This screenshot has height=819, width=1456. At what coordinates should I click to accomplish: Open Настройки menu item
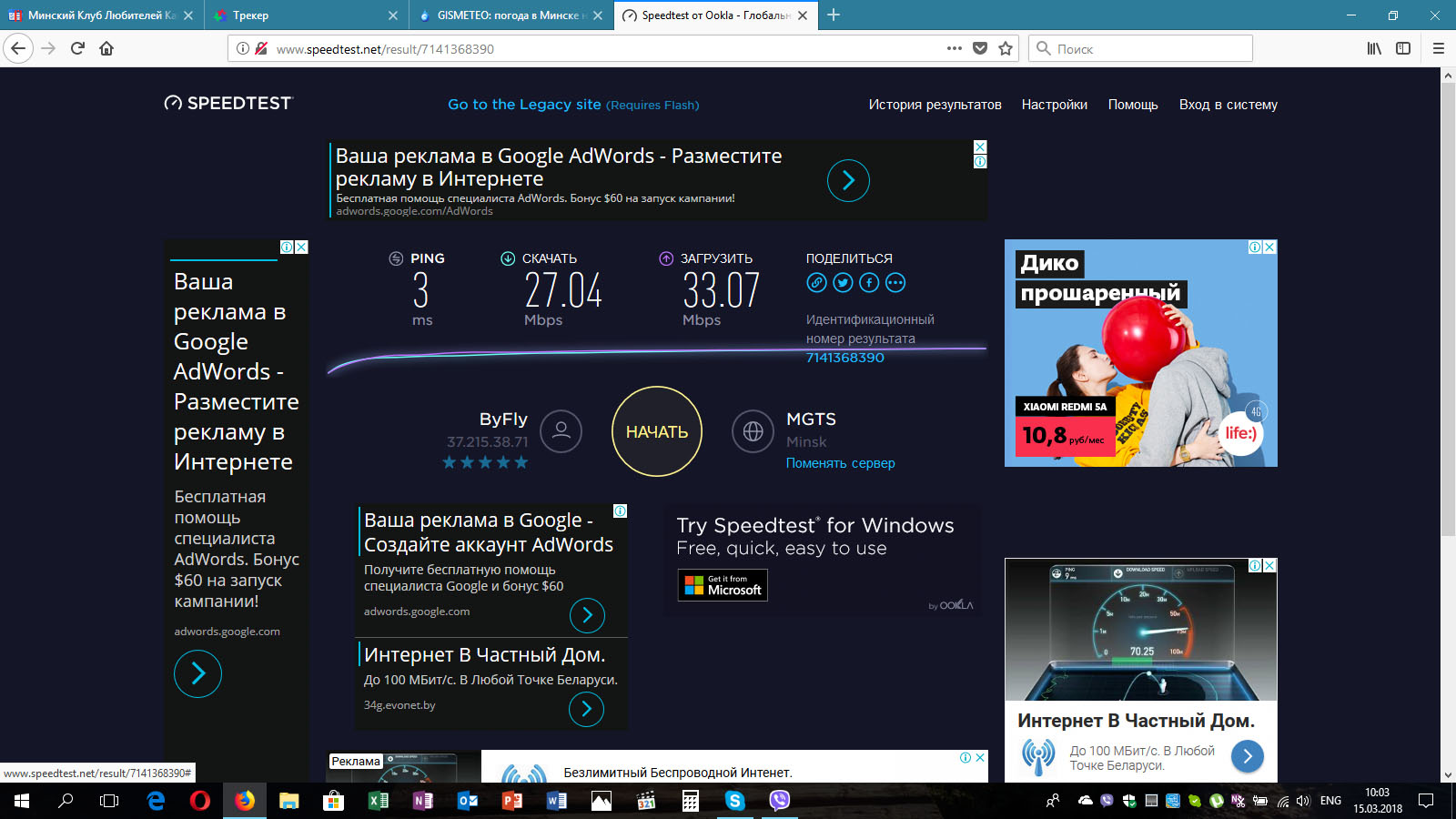1054,105
